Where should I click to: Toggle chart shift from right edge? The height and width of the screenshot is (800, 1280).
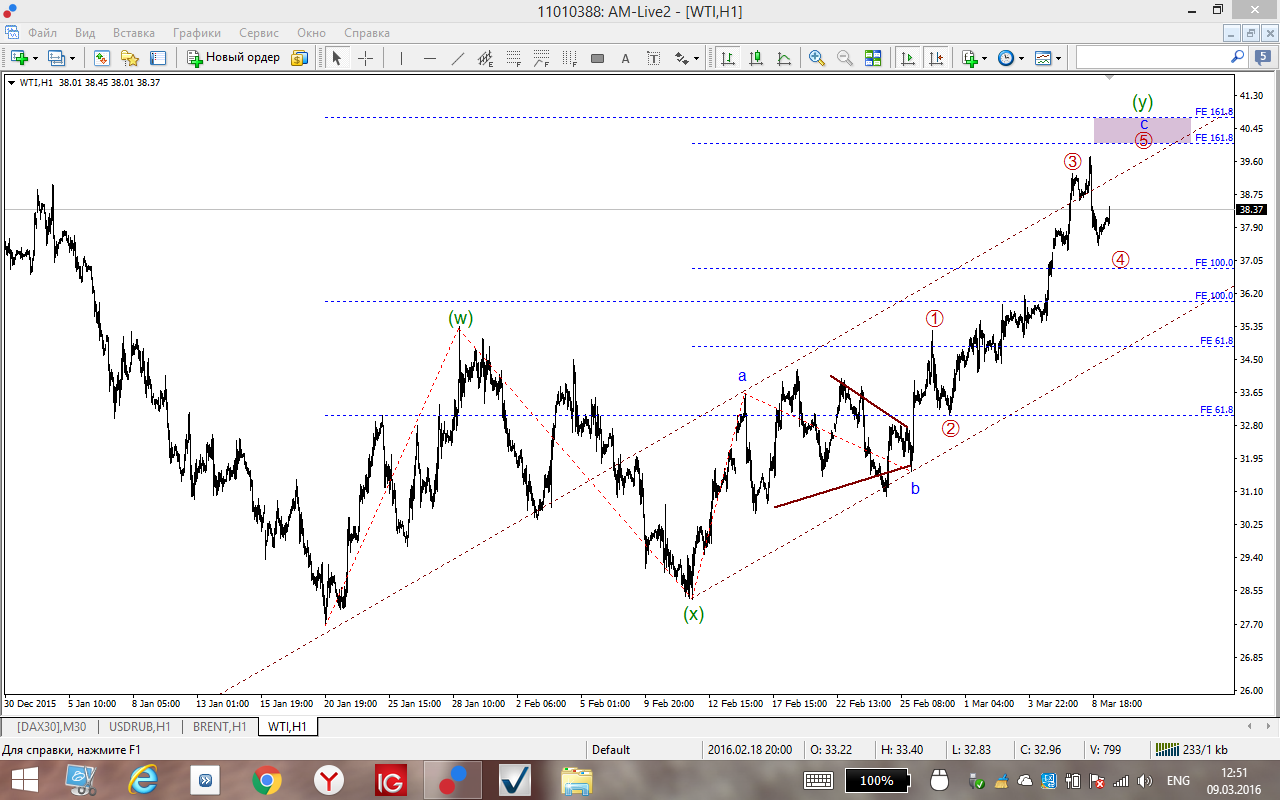[x=936, y=58]
